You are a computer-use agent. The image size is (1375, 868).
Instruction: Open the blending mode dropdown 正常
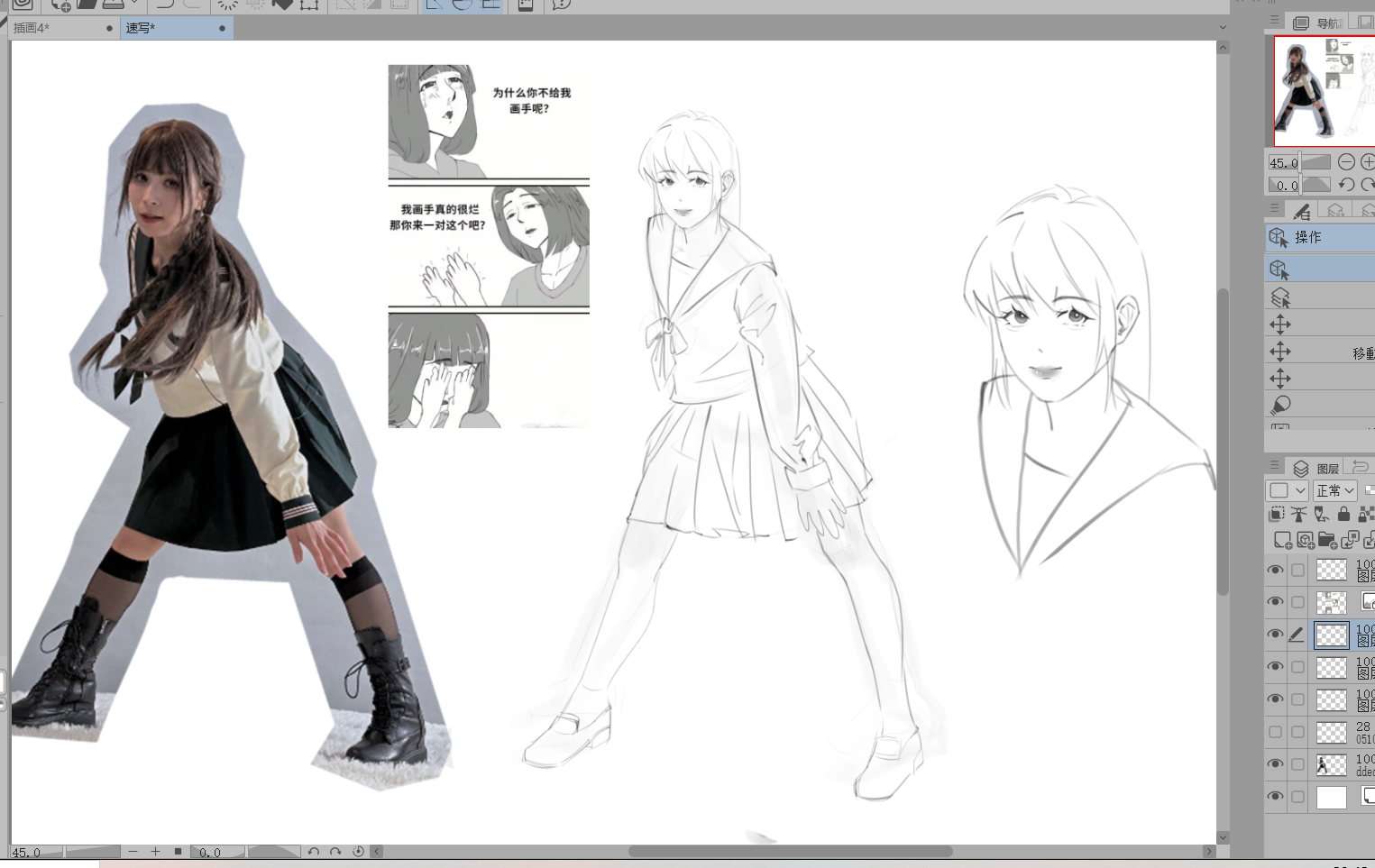pyautogui.click(x=1335, y=490)
